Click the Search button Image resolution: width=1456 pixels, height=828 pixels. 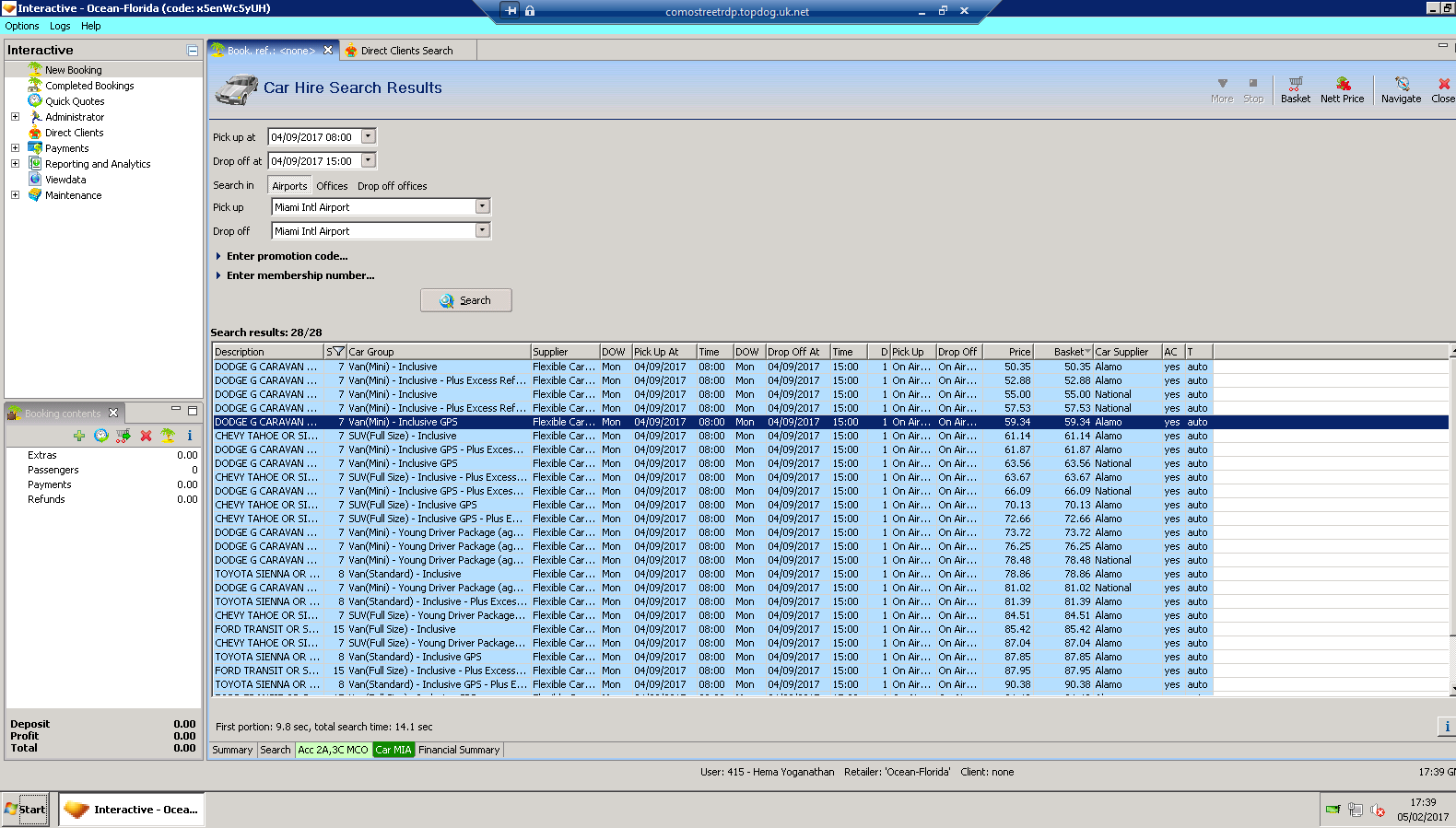(465, 300)
